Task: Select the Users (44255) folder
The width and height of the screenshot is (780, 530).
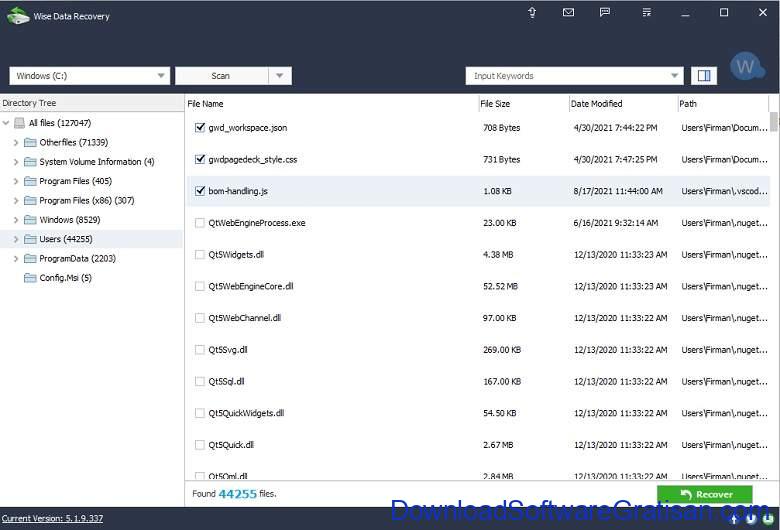Action: click(66, 239)
